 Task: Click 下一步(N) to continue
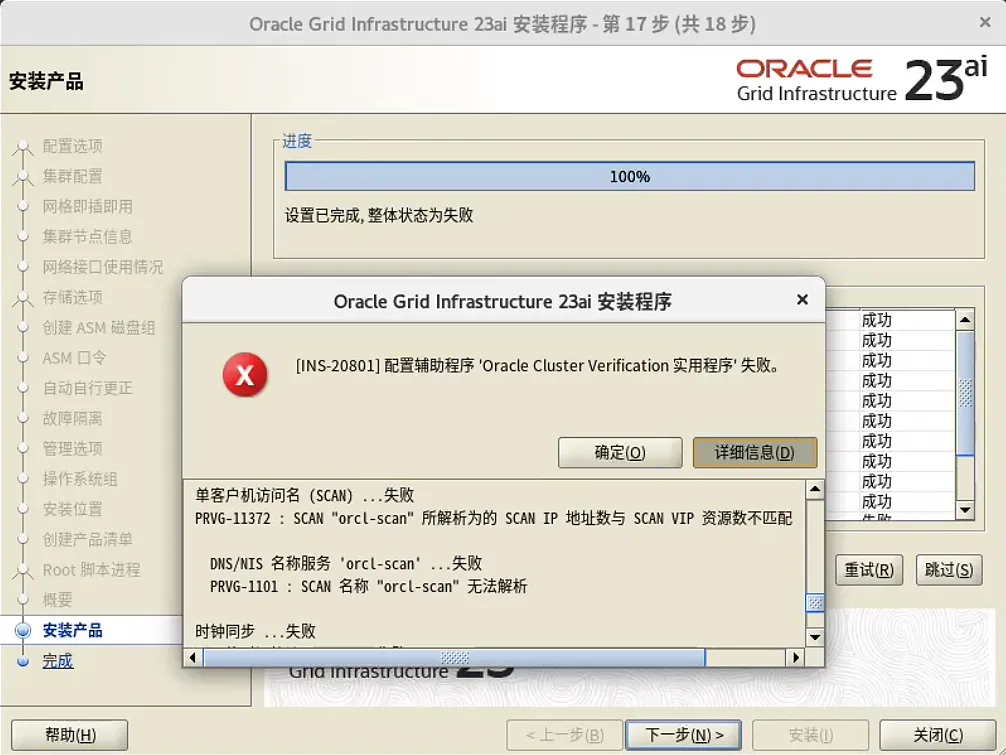pos(683,733)
